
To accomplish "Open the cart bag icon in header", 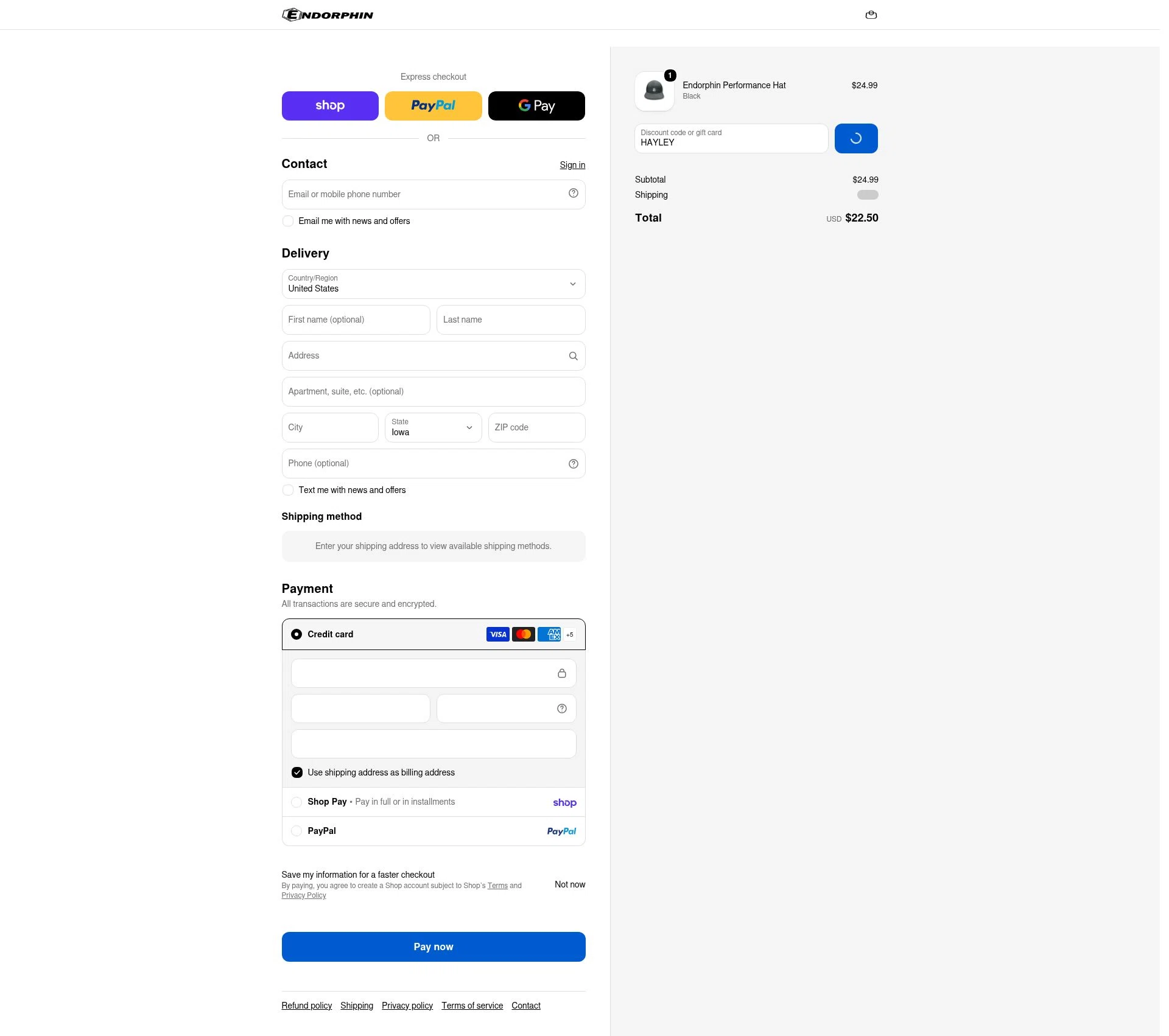I will coord(871,15).
